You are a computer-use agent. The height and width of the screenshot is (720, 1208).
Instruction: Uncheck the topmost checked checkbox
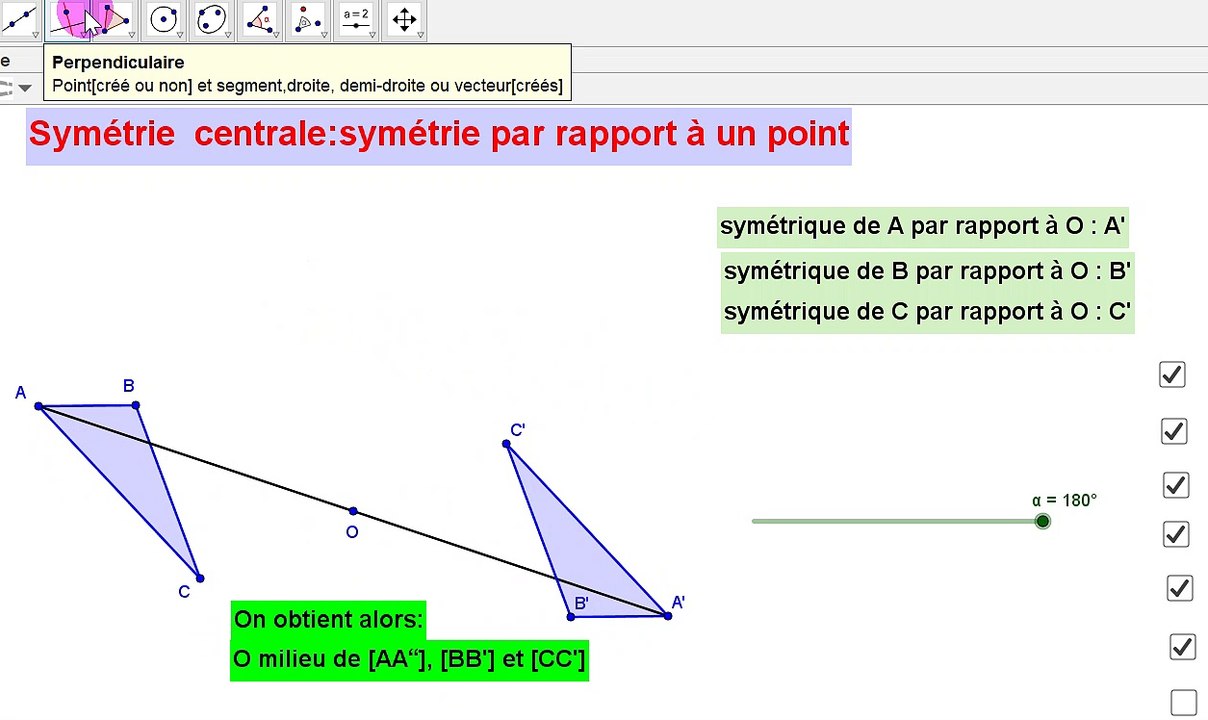1172,374
